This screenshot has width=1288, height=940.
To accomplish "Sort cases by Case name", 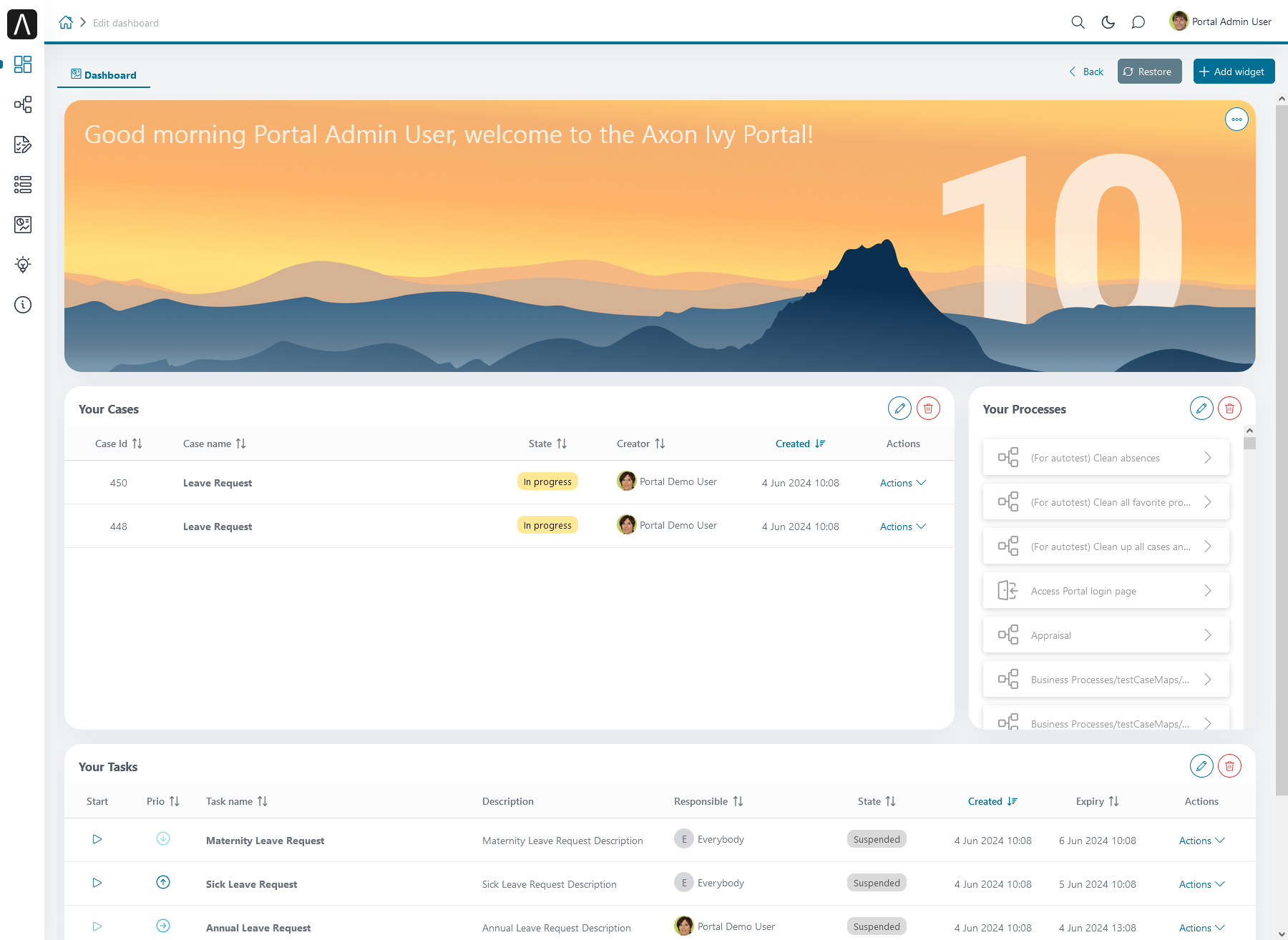I will [x=240, y=444].
